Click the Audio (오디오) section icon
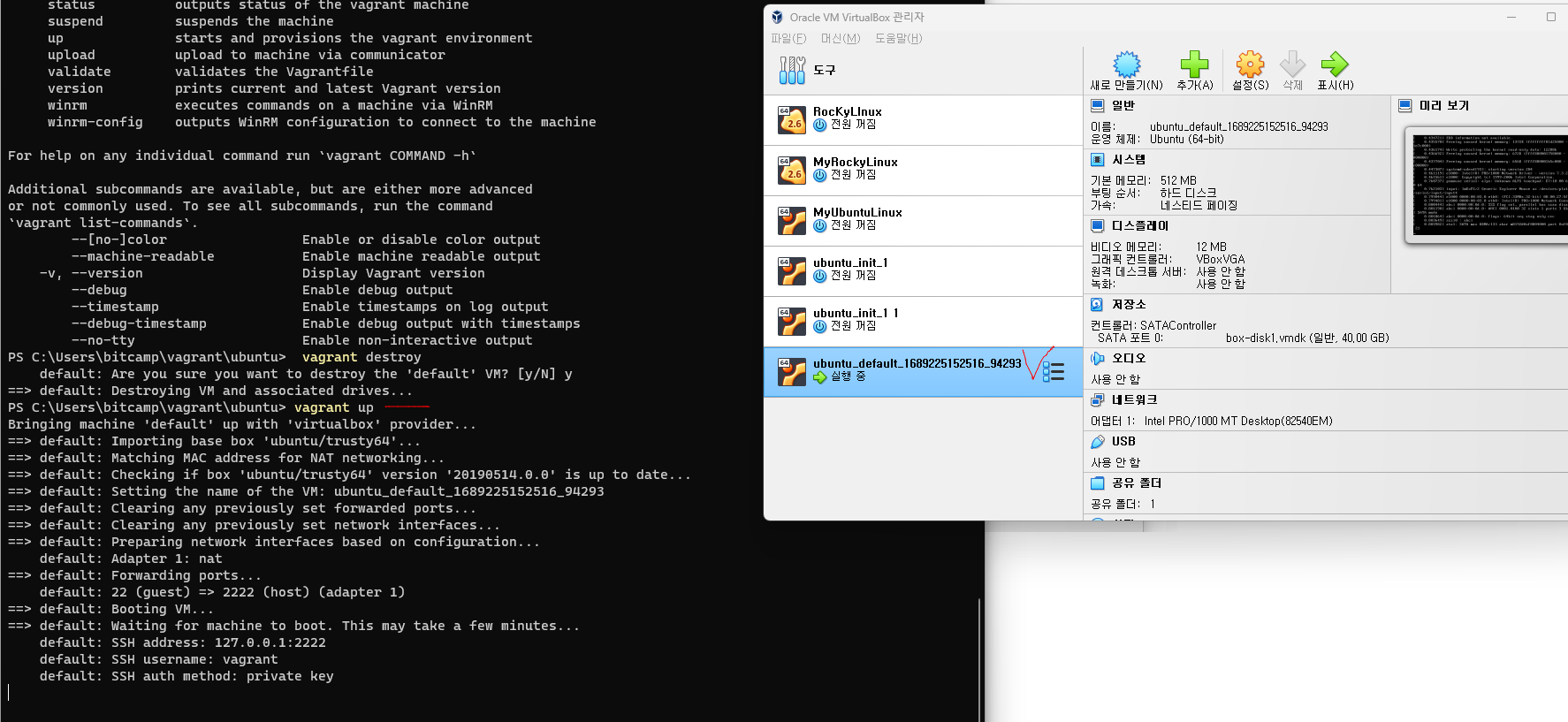 coord(1098,359)
